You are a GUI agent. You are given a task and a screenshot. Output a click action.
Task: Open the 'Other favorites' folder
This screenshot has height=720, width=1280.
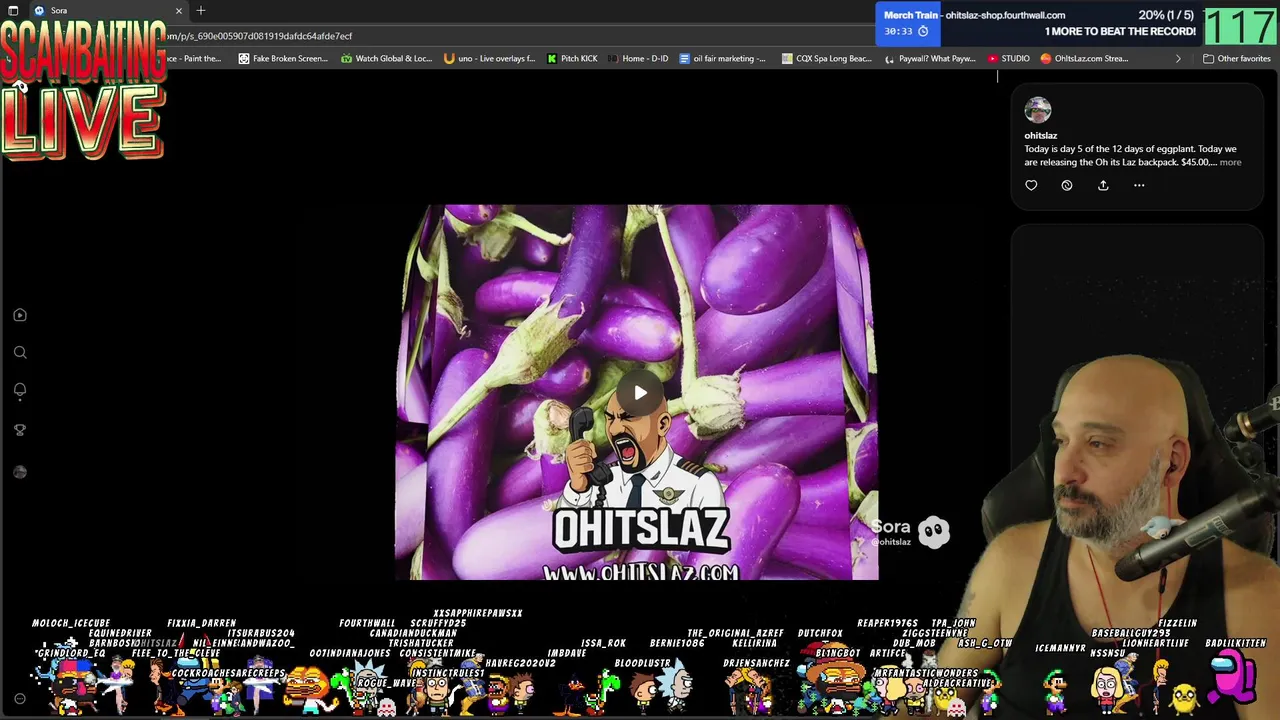(x=1236, y=58)
